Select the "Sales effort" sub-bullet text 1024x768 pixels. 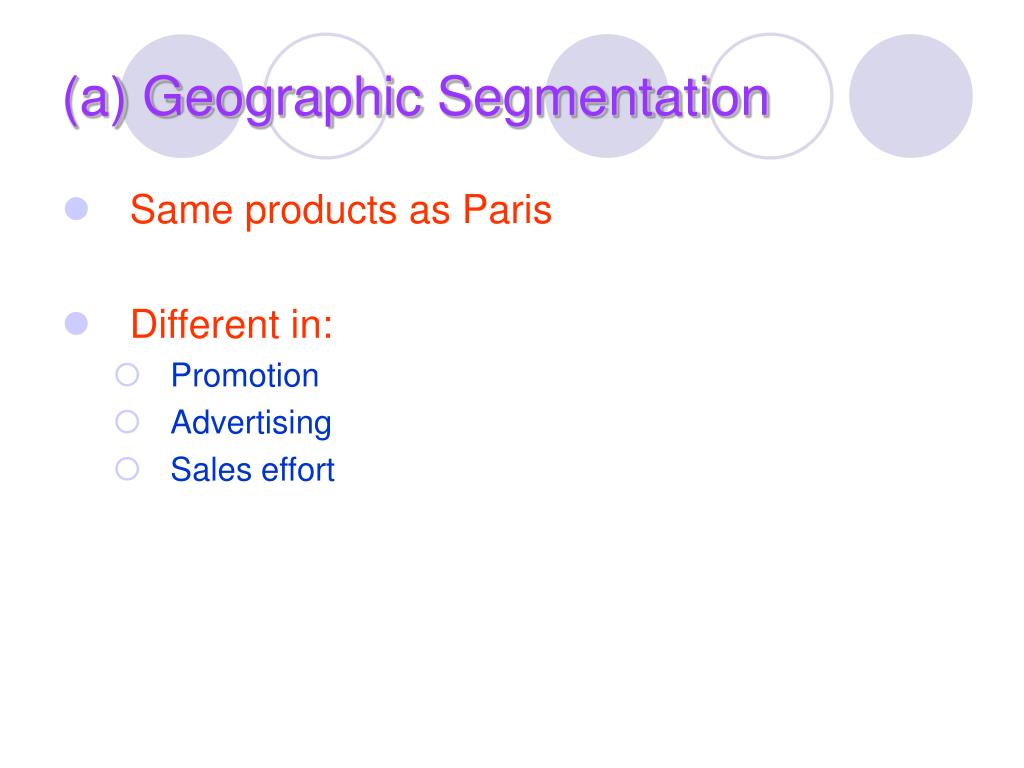252,470
